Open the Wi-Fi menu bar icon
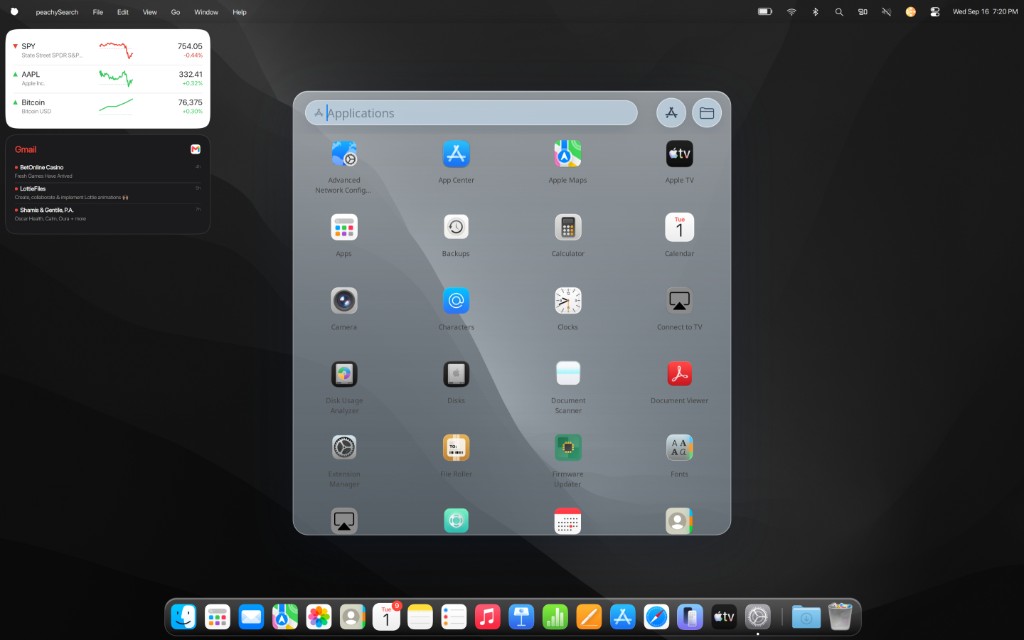Screen dimensions: 1024x640 pos(792,12)
